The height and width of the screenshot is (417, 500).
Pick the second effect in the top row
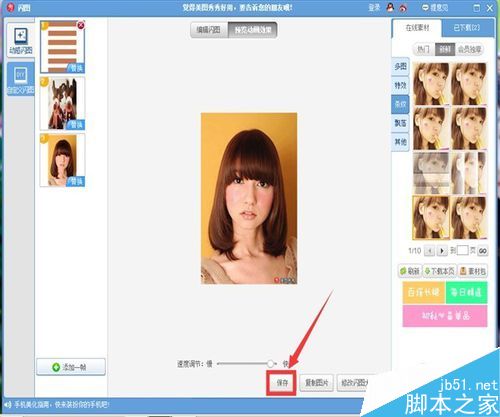point(469,84)
